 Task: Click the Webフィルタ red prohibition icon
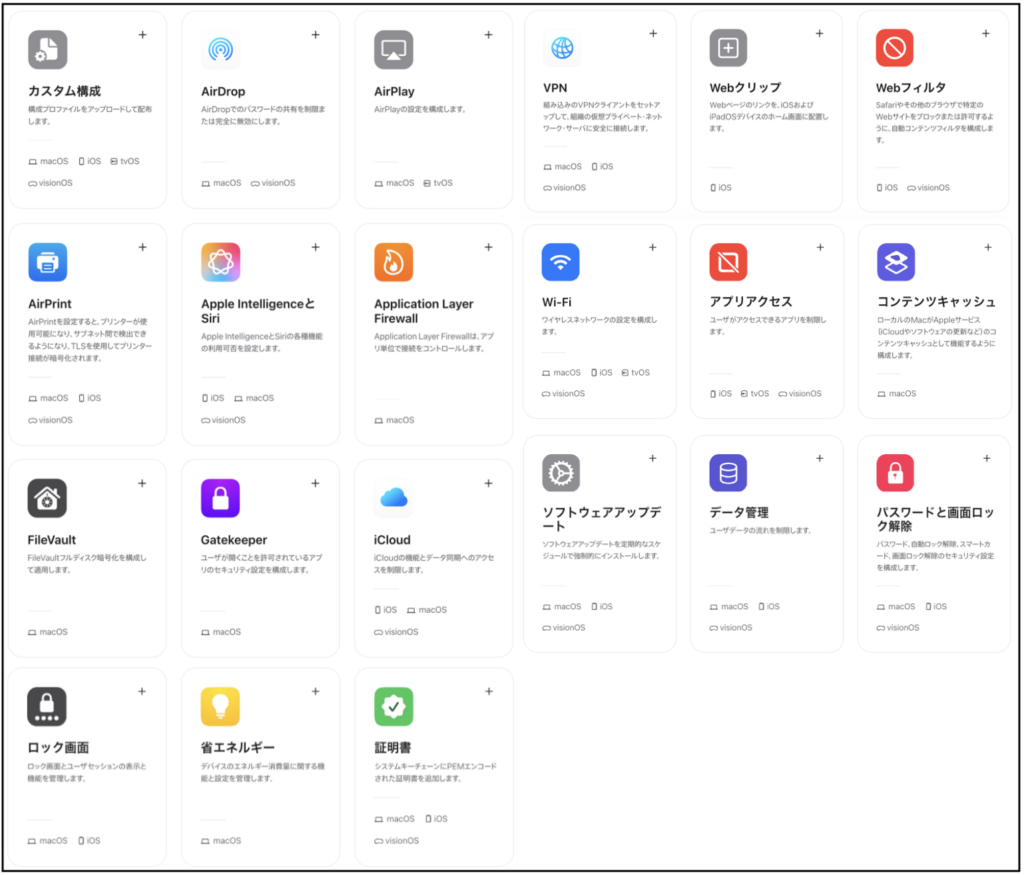(x=895, y=48)
